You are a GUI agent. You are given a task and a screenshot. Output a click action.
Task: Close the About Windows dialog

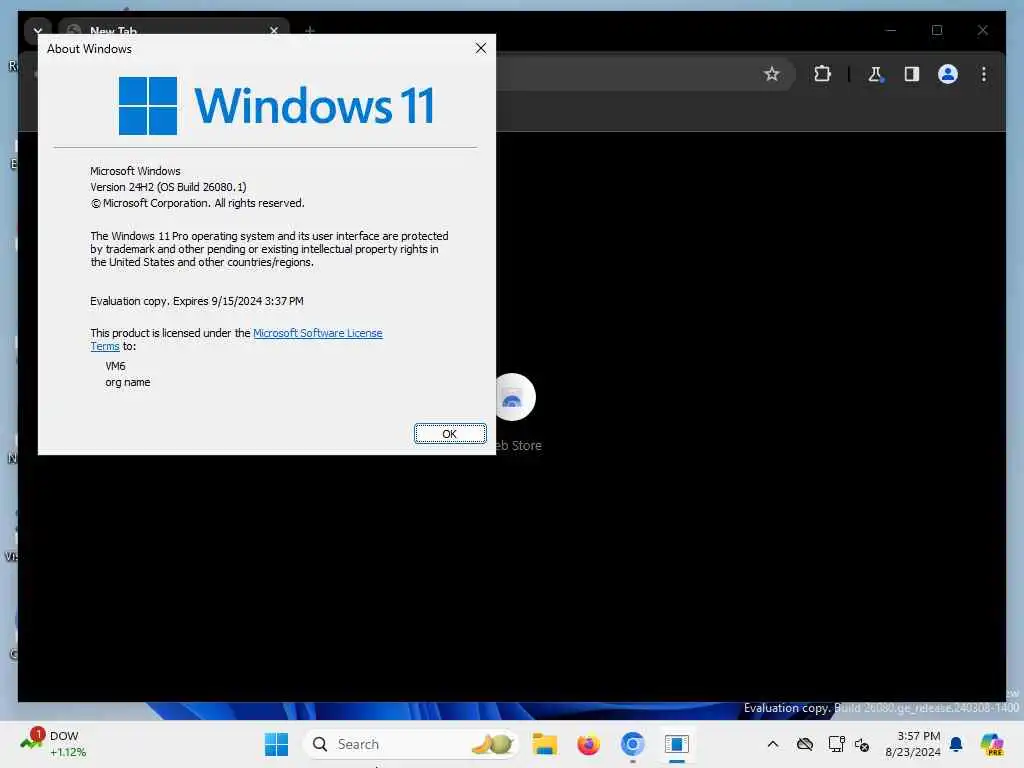tap(481, 48)
